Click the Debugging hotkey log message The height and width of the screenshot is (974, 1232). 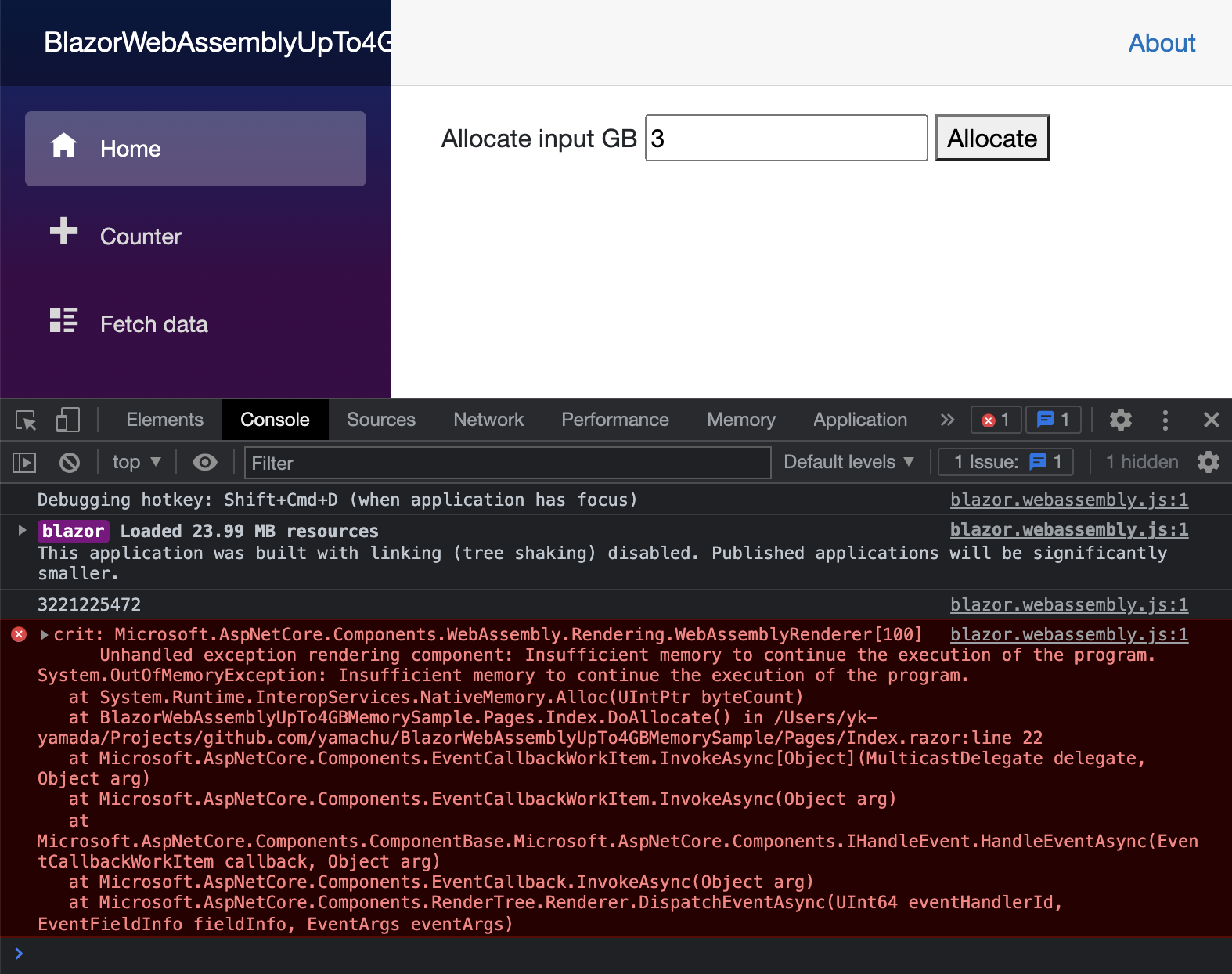(337, 500)
